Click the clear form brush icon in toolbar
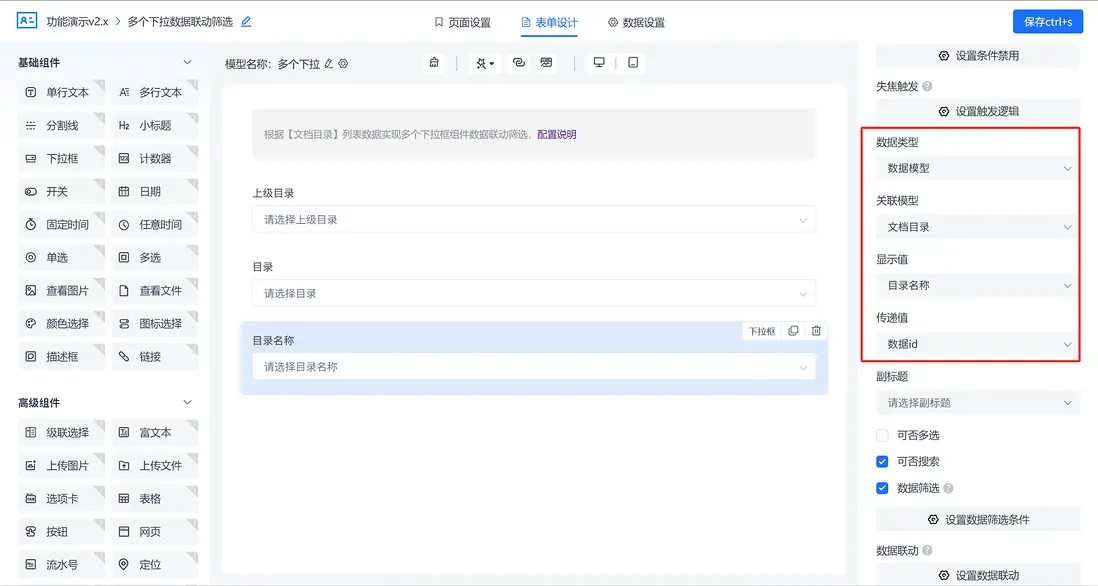The width and height of the screenshot is (1098, 586). point(434,61)
